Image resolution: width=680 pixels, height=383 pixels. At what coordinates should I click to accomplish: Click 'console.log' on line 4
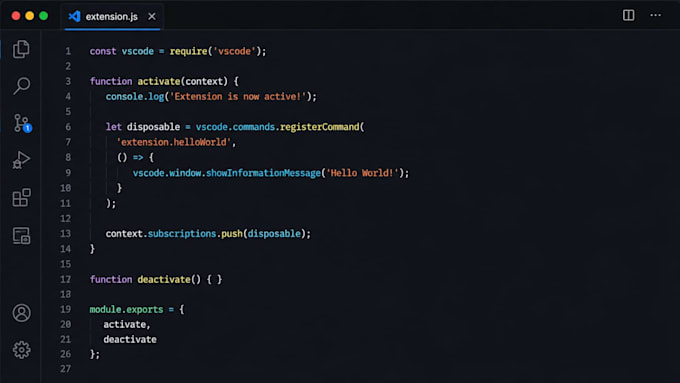click(x=134, y=96)
